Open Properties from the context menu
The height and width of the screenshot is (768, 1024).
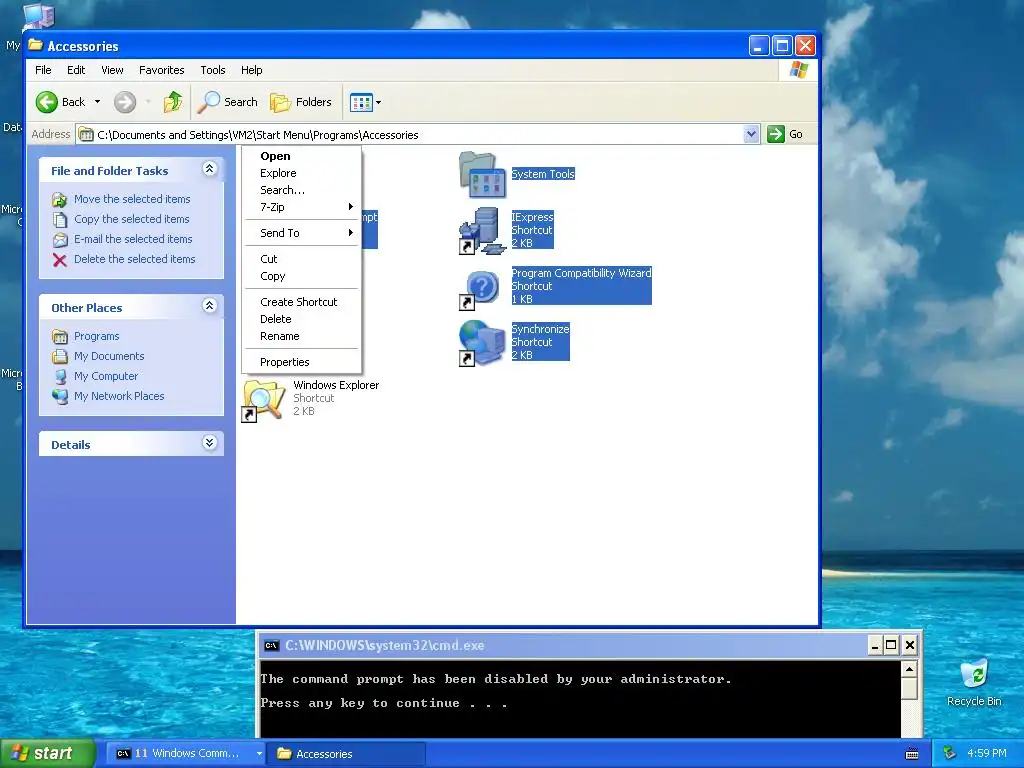tap(301, 362)
